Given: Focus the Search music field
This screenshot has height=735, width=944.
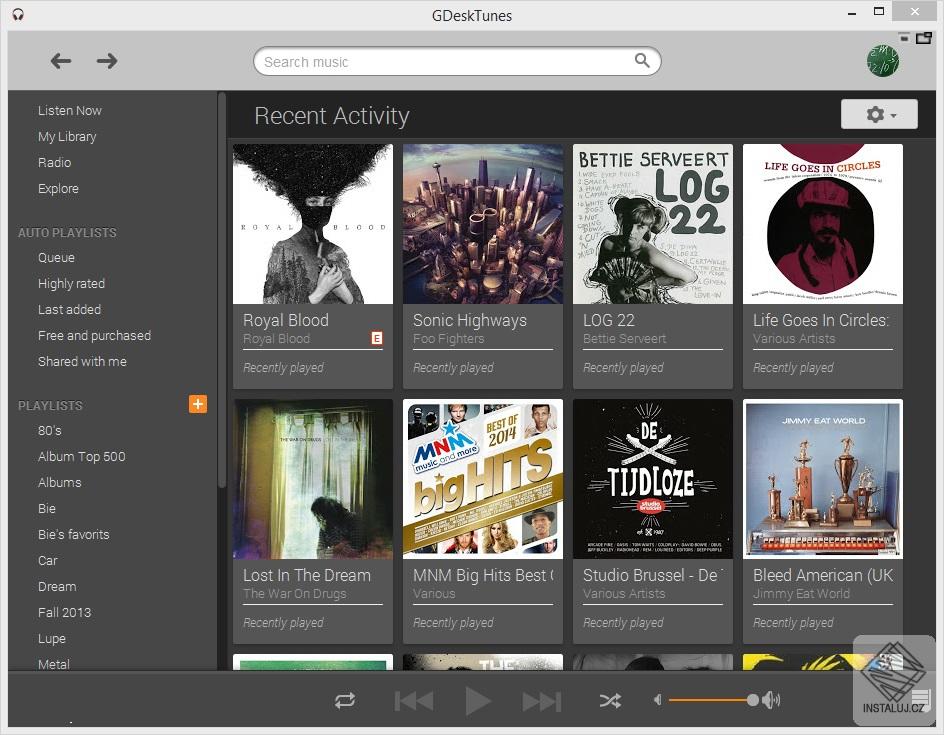Looking at the screenshot, I should [457, 61].
